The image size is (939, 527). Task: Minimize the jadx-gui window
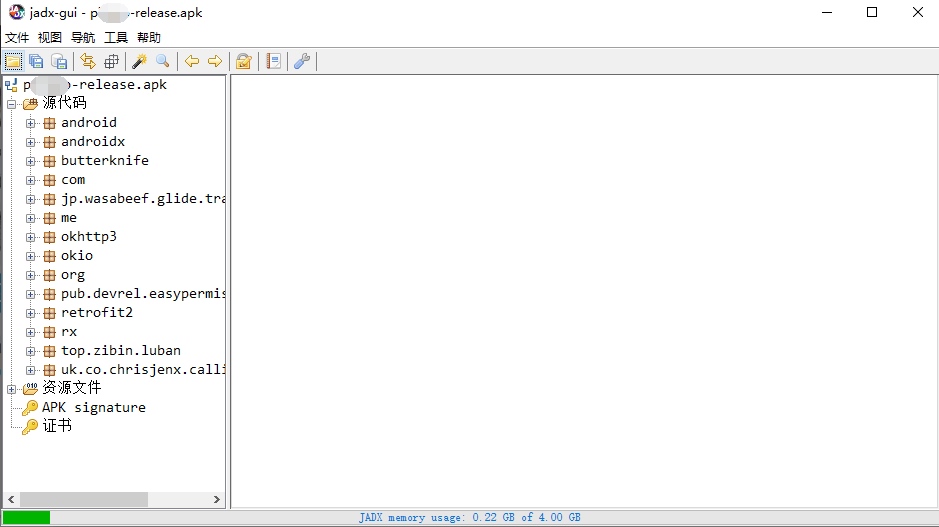[x=827, y=12]
